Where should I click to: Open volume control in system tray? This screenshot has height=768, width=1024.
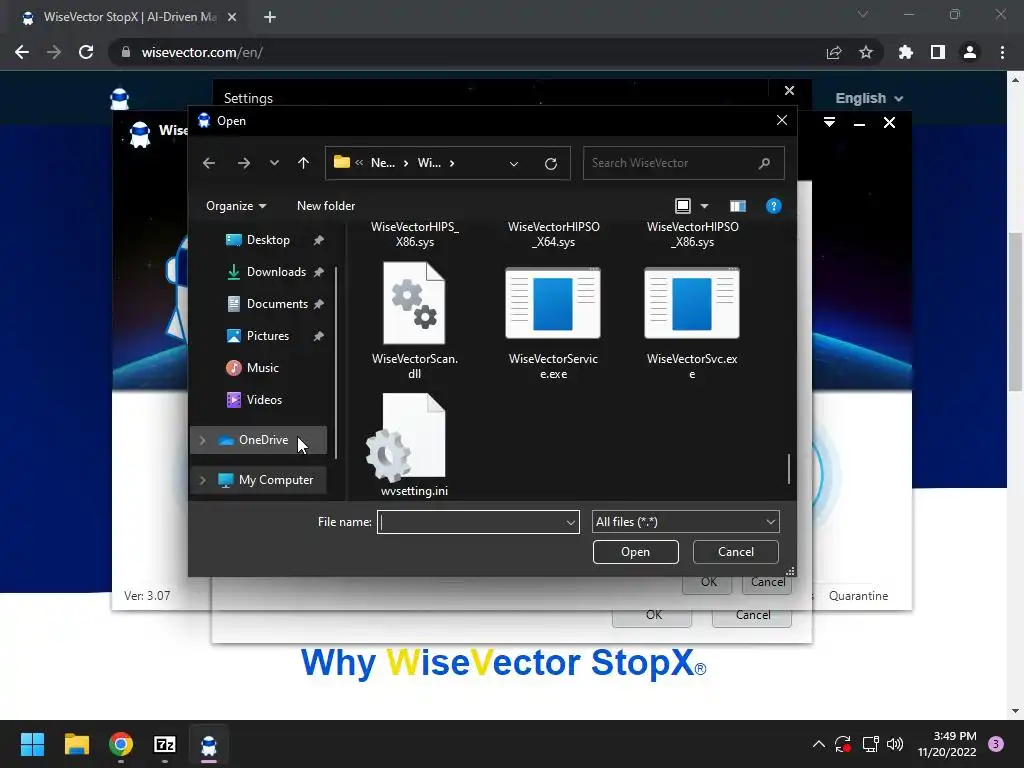(x=895, y=744)
